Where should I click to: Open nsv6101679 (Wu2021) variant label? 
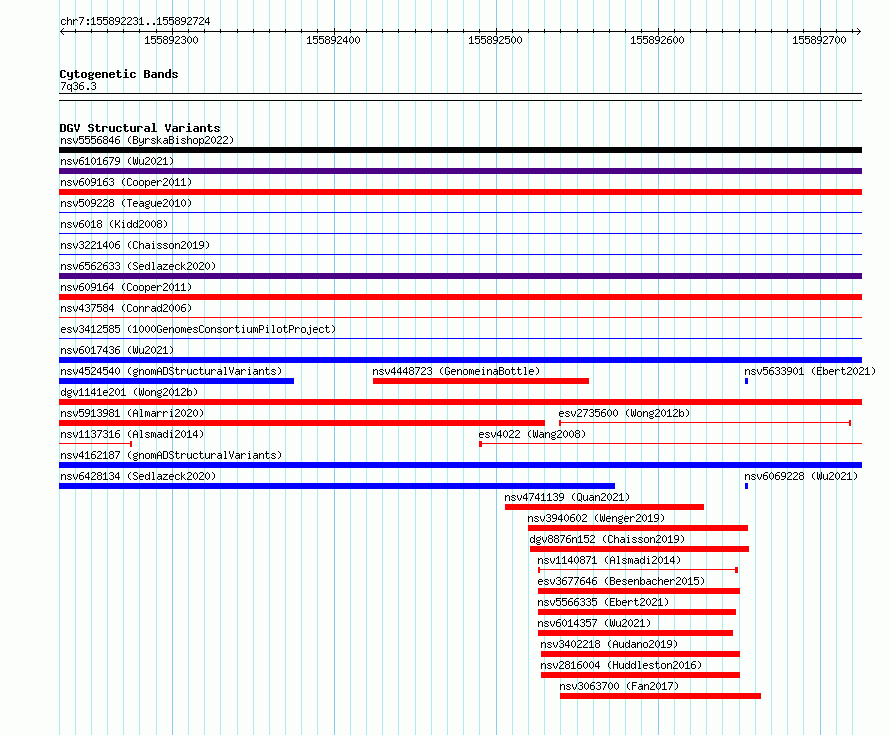coord(117,161)
